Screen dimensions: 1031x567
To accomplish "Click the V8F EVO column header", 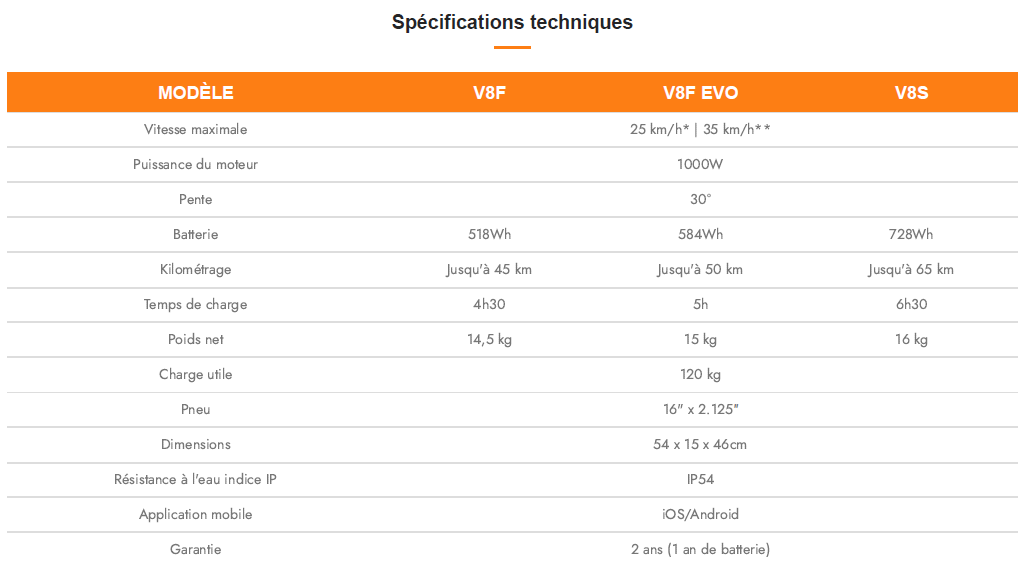I will pyautogui.click(x=700, y=93).
